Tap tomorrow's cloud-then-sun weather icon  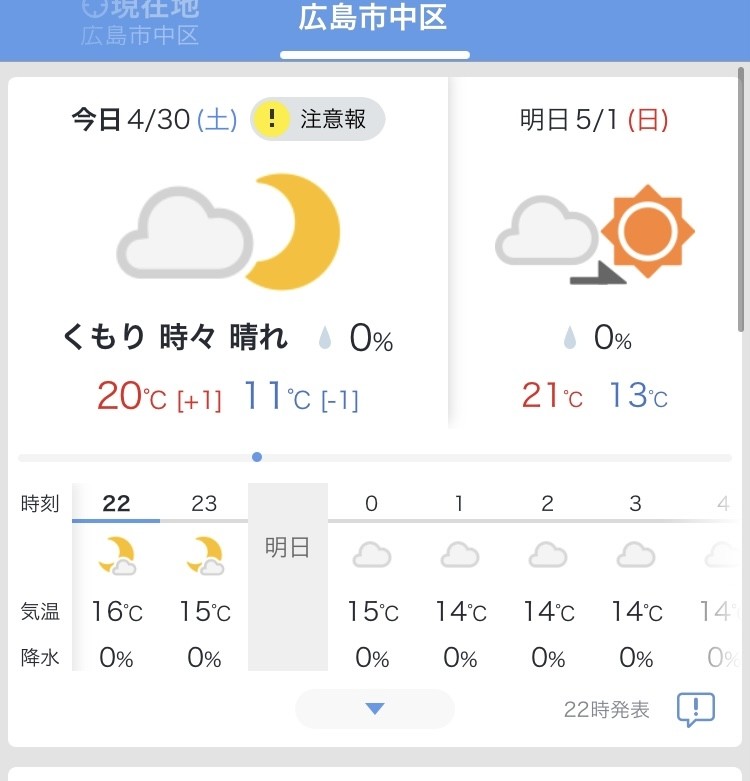(595, 233)
